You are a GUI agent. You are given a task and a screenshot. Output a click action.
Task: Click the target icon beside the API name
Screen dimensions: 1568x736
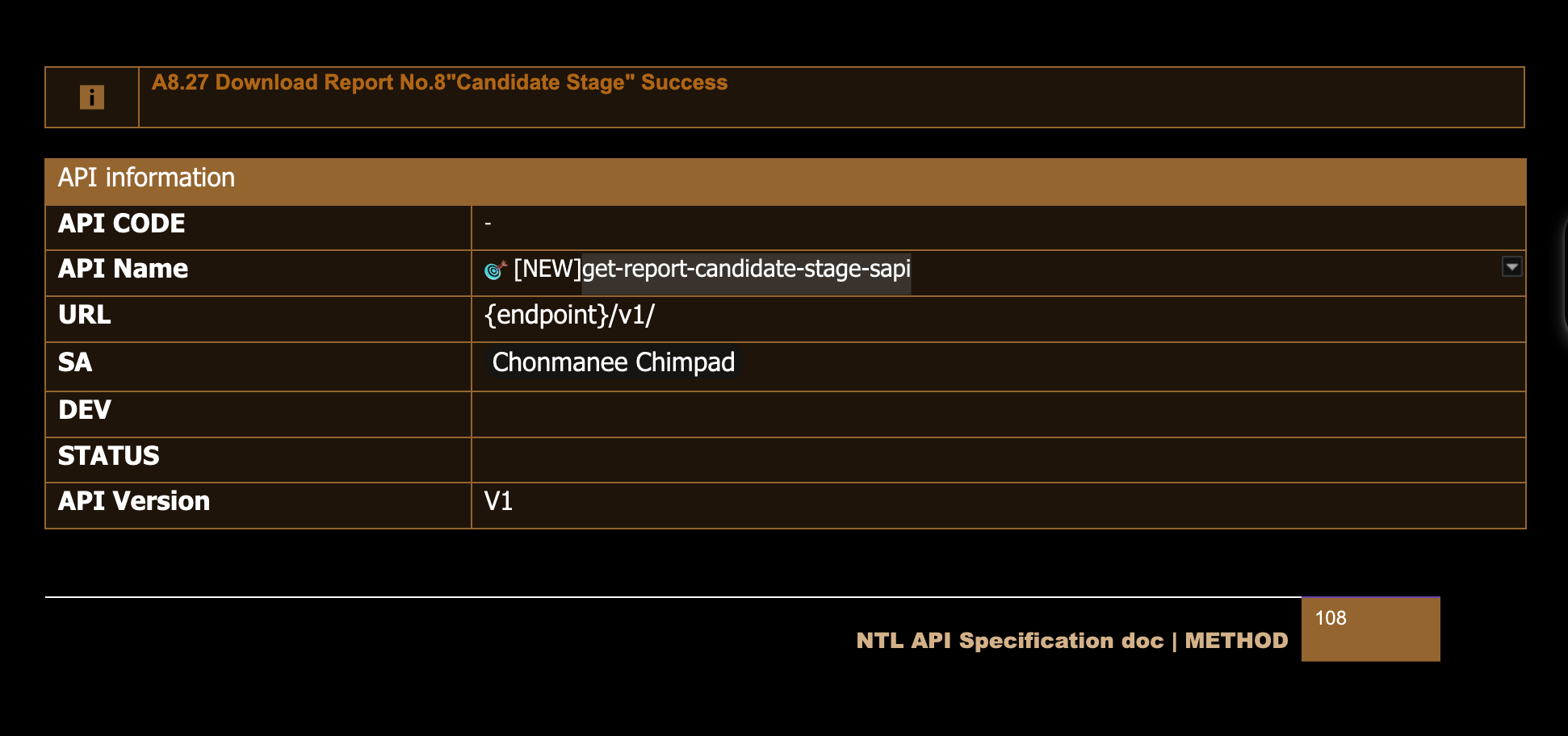pyautogui.click(x=495, y=270)
